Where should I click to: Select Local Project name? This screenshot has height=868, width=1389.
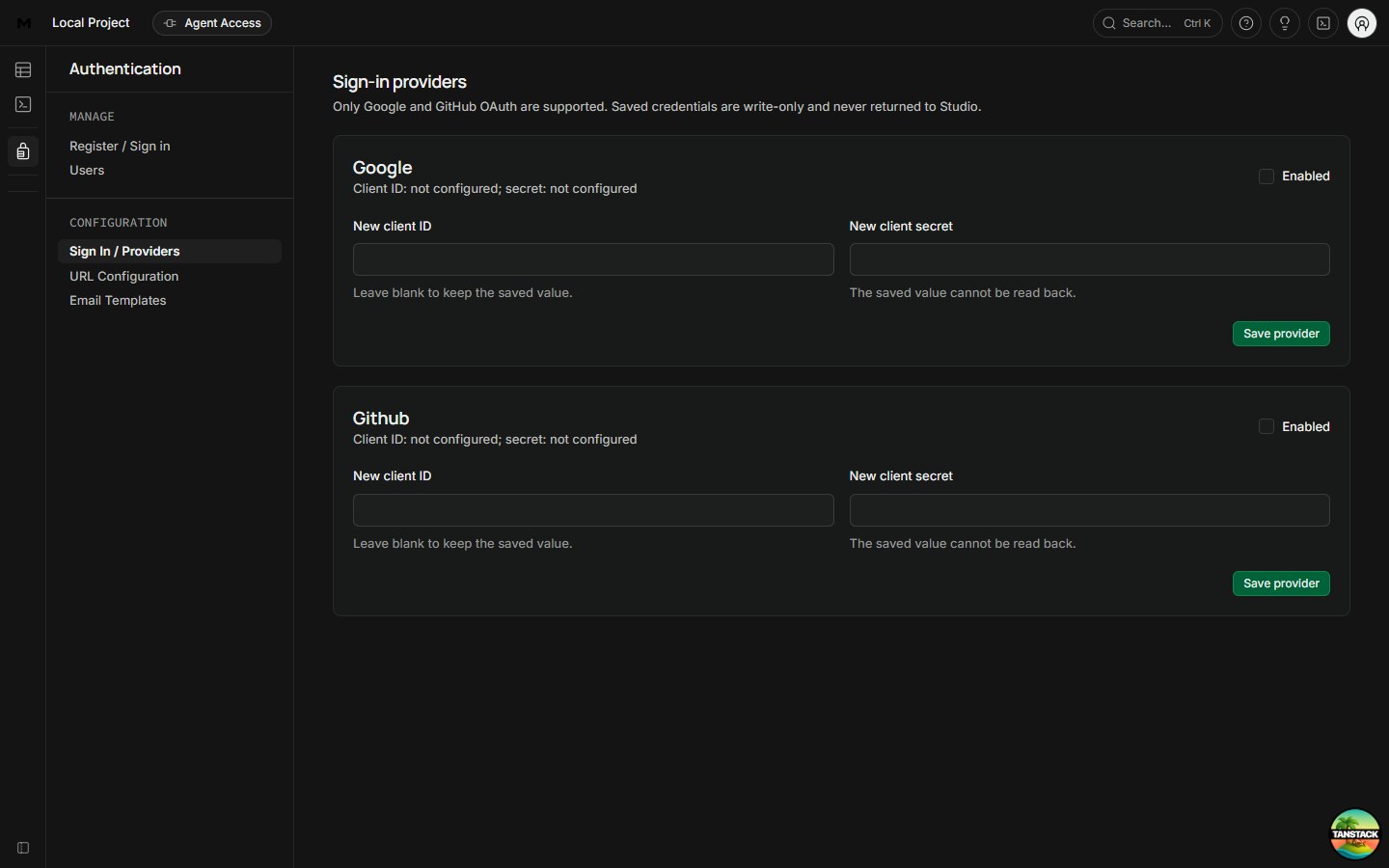click(91, 22)
